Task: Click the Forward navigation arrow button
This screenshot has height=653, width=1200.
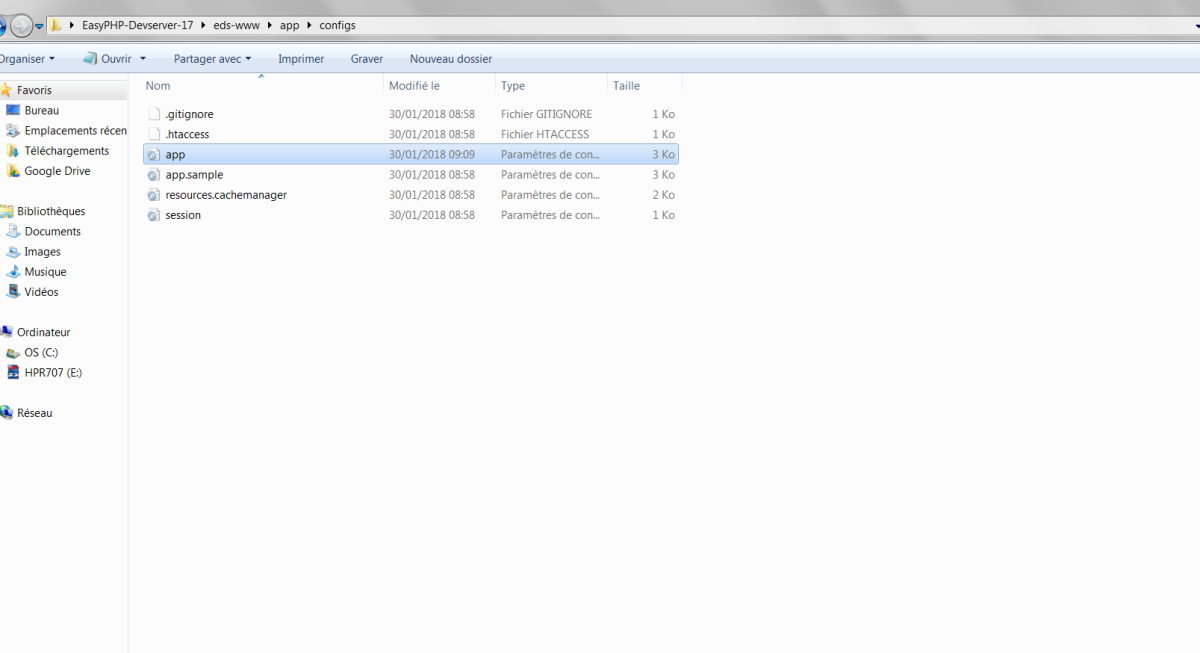Action: point(21,26)
